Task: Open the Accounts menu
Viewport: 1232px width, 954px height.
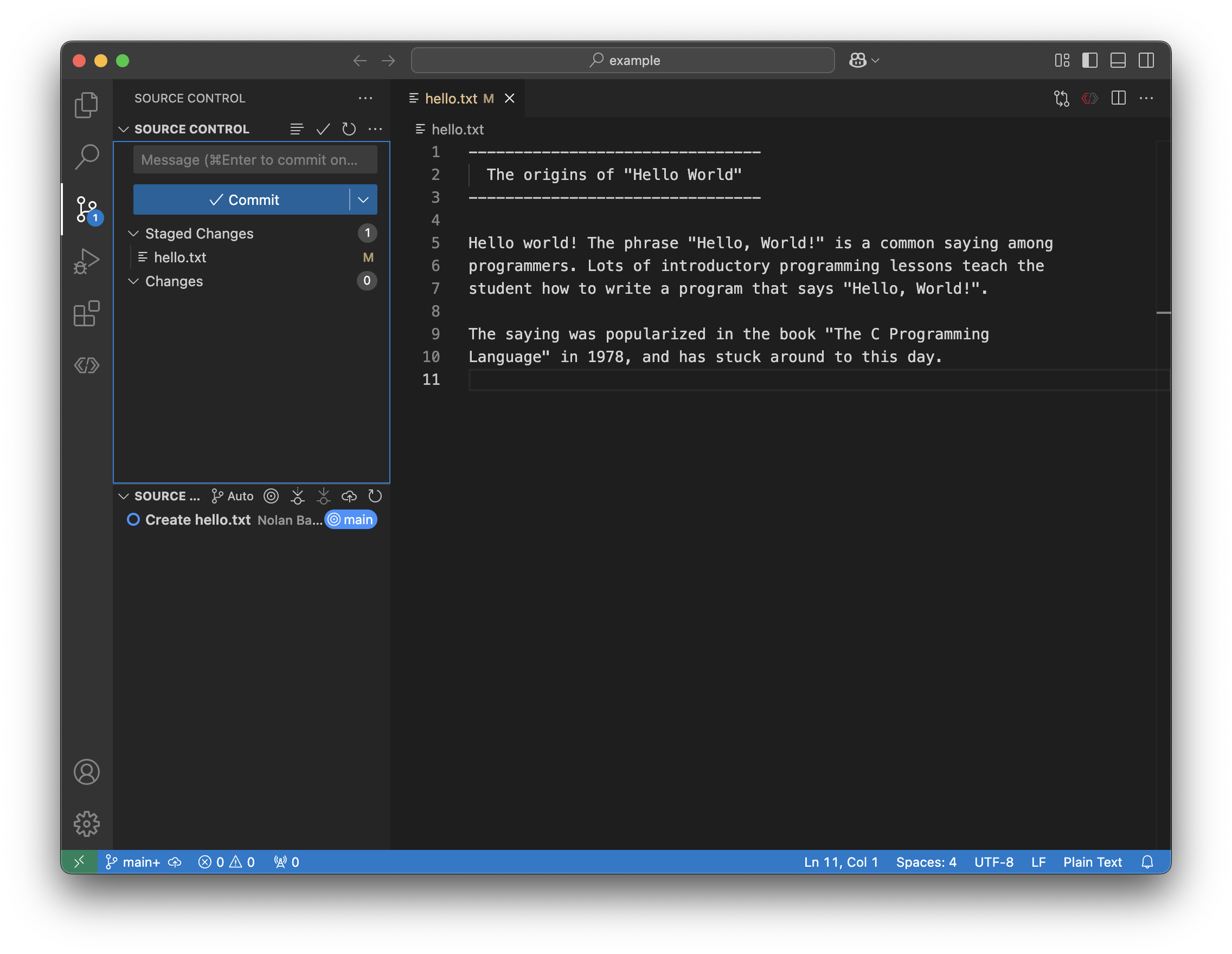Action: tap(86, 772)
